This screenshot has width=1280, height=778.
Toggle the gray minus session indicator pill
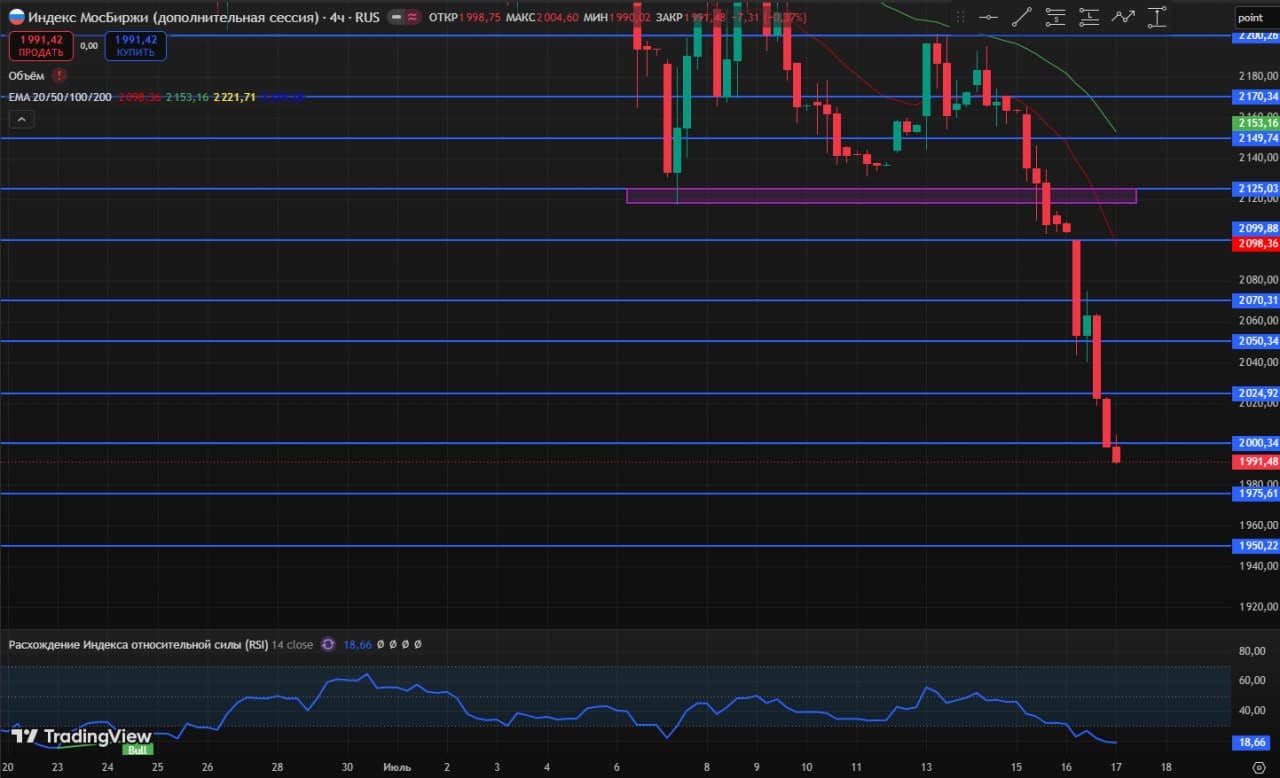click(397, 17)
